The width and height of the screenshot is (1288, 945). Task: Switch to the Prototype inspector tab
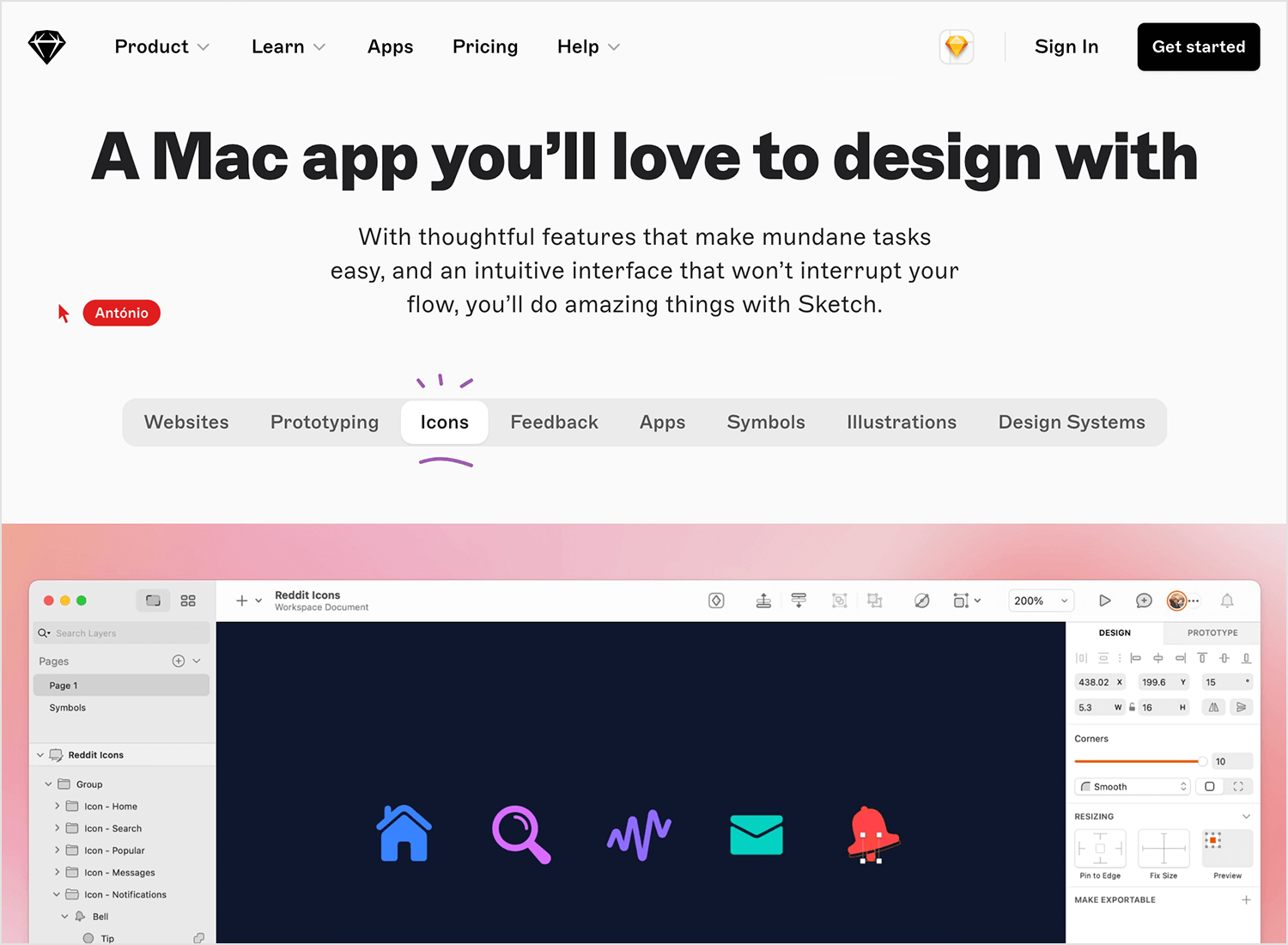click(1212, 632)
